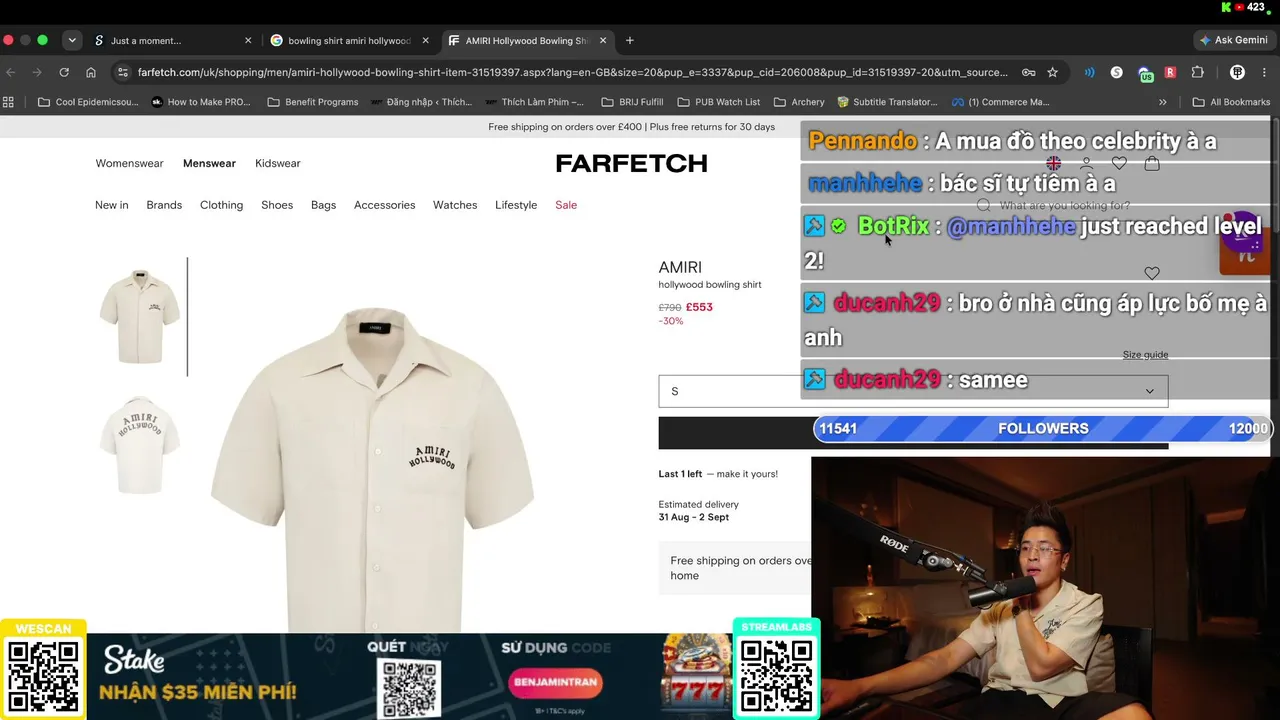The height and width of the screenshot is (720, 1280).
Task: Open the Lifestyle category
Action: pos(516,205)
